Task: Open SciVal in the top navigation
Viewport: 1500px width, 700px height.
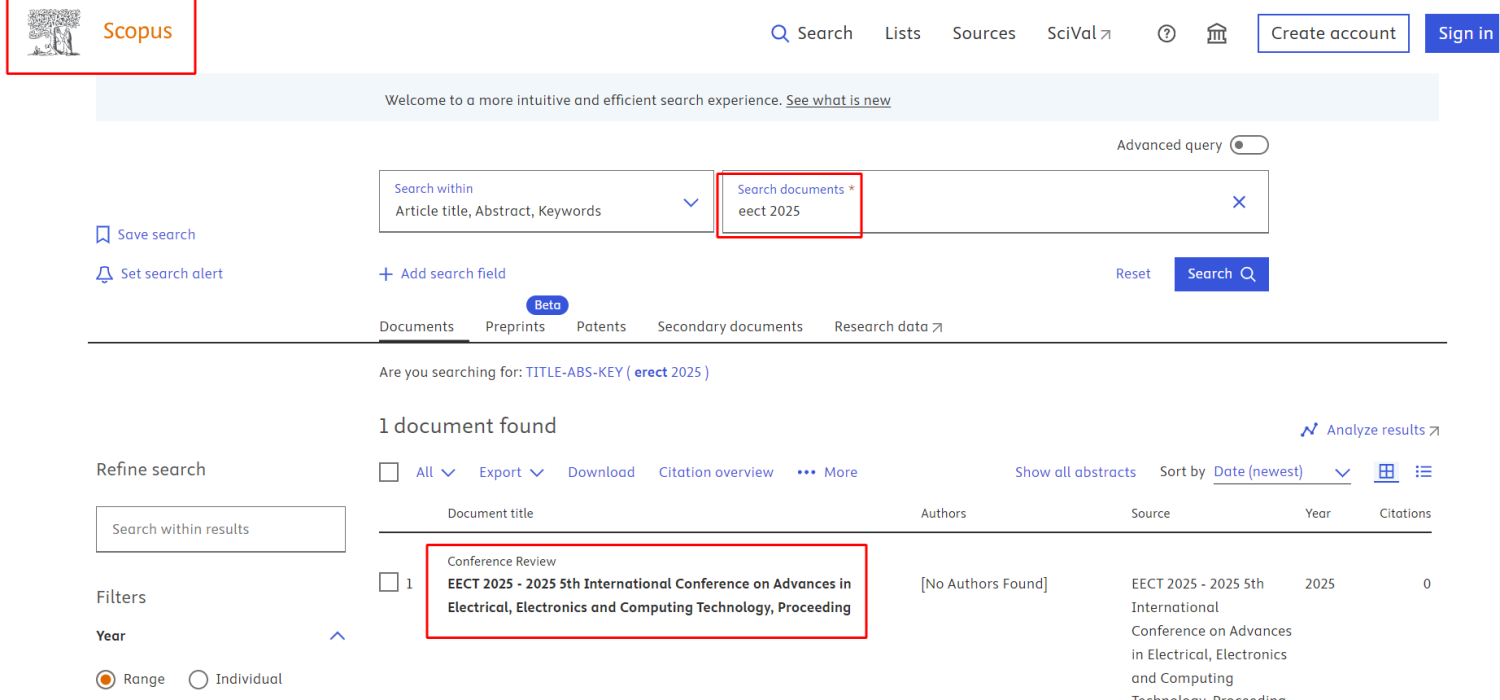Action: pyautogui.click(x=1079, y=33)
